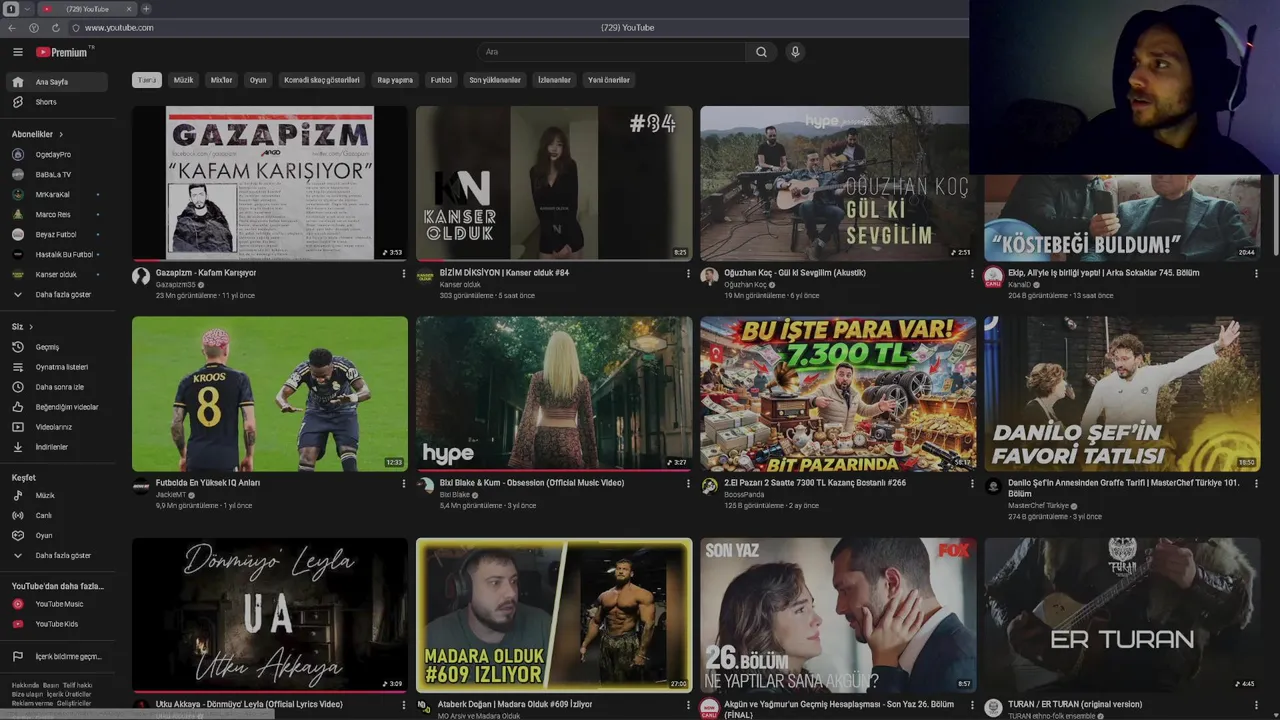Image resolution: width=1280 pixels, height=720 pixels.
Task: Open Futbolda En Yüksek IQ Anları title
Action: [x=208, y=483]
